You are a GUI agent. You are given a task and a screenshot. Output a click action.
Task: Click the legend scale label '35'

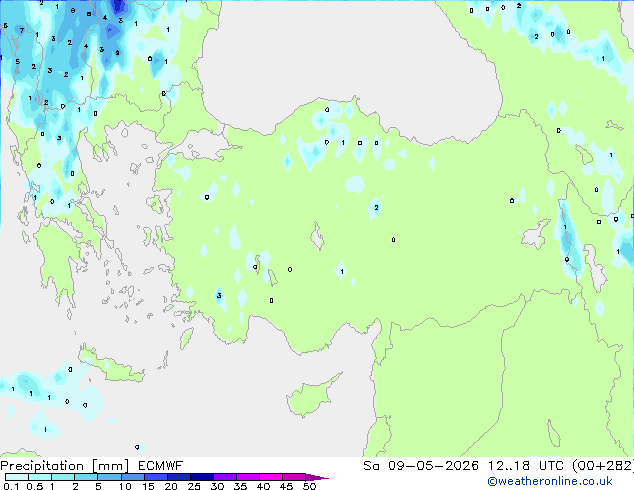[x=240, y=486]
